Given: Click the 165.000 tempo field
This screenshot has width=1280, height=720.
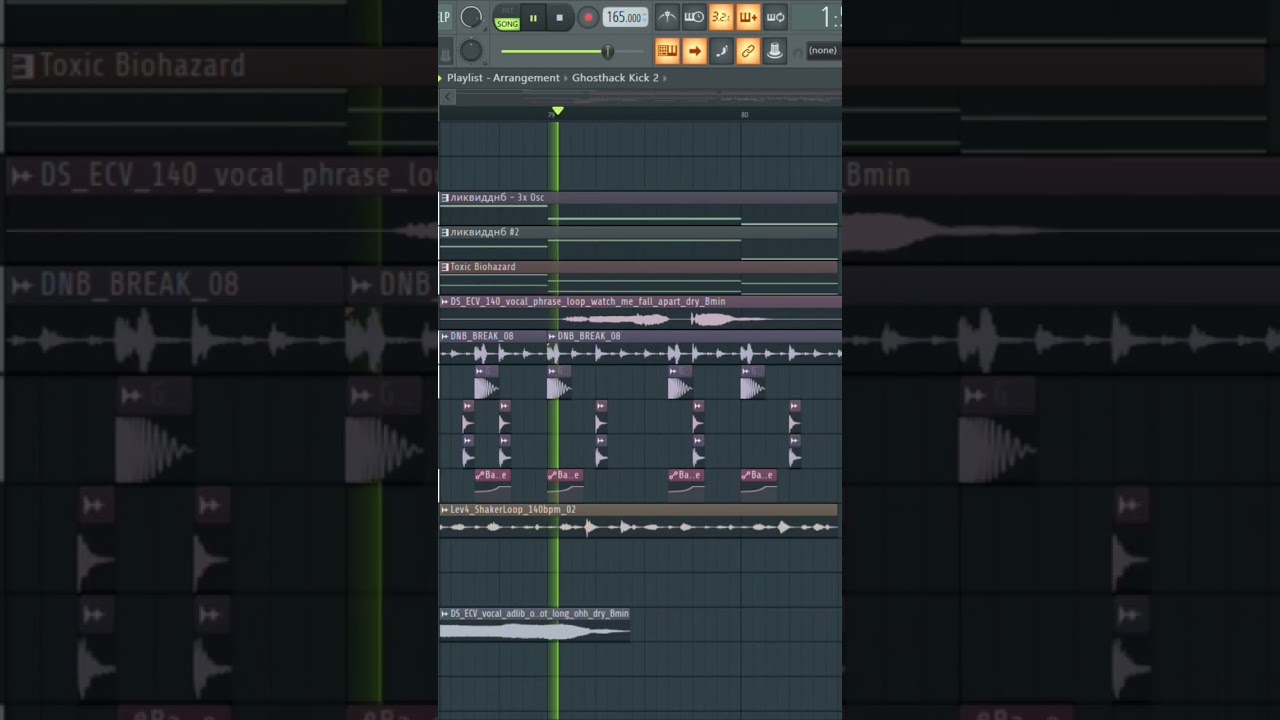Looking at the screenshot, I should (626, 17).
